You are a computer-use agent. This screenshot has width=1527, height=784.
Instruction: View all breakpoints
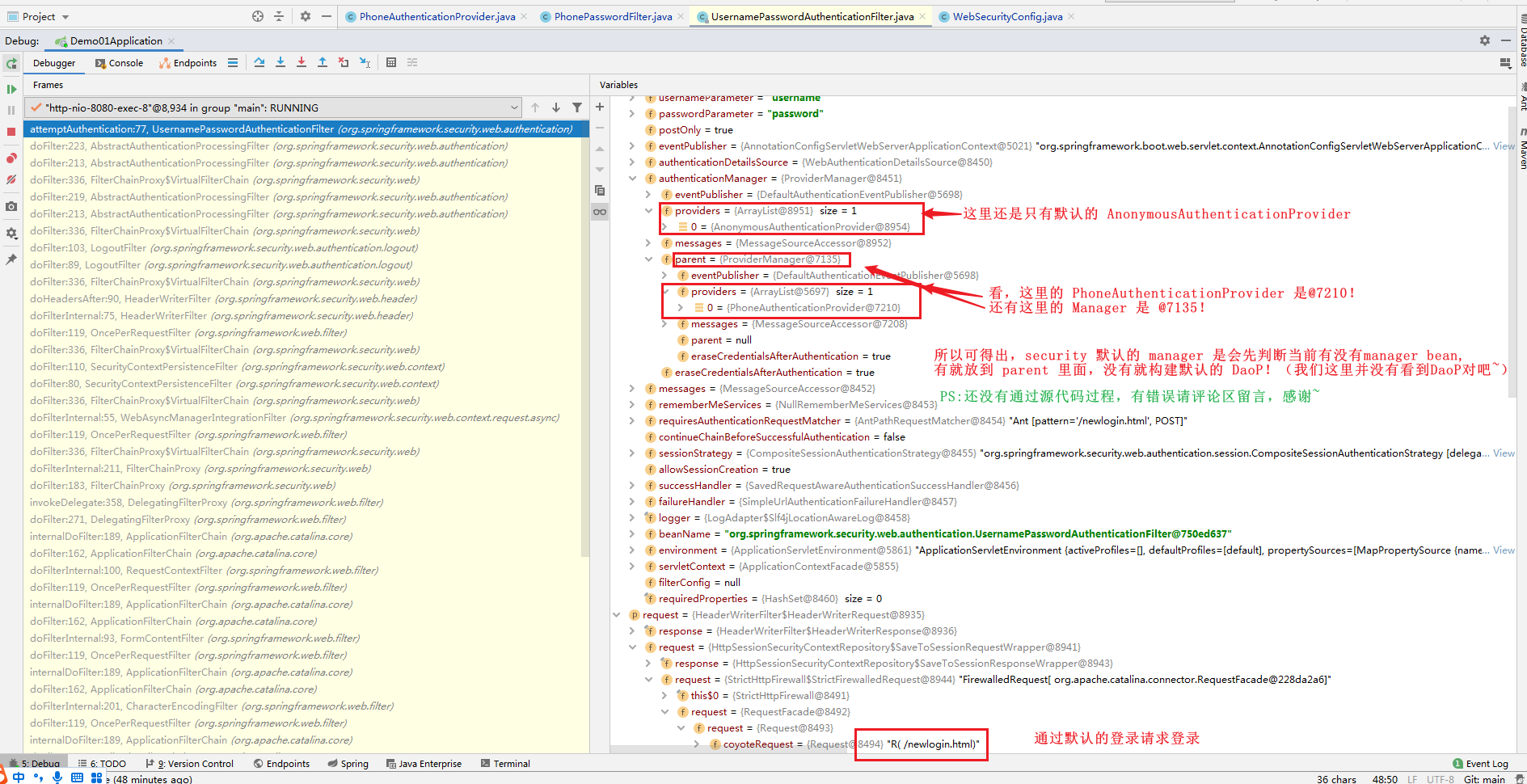(11, 158)
